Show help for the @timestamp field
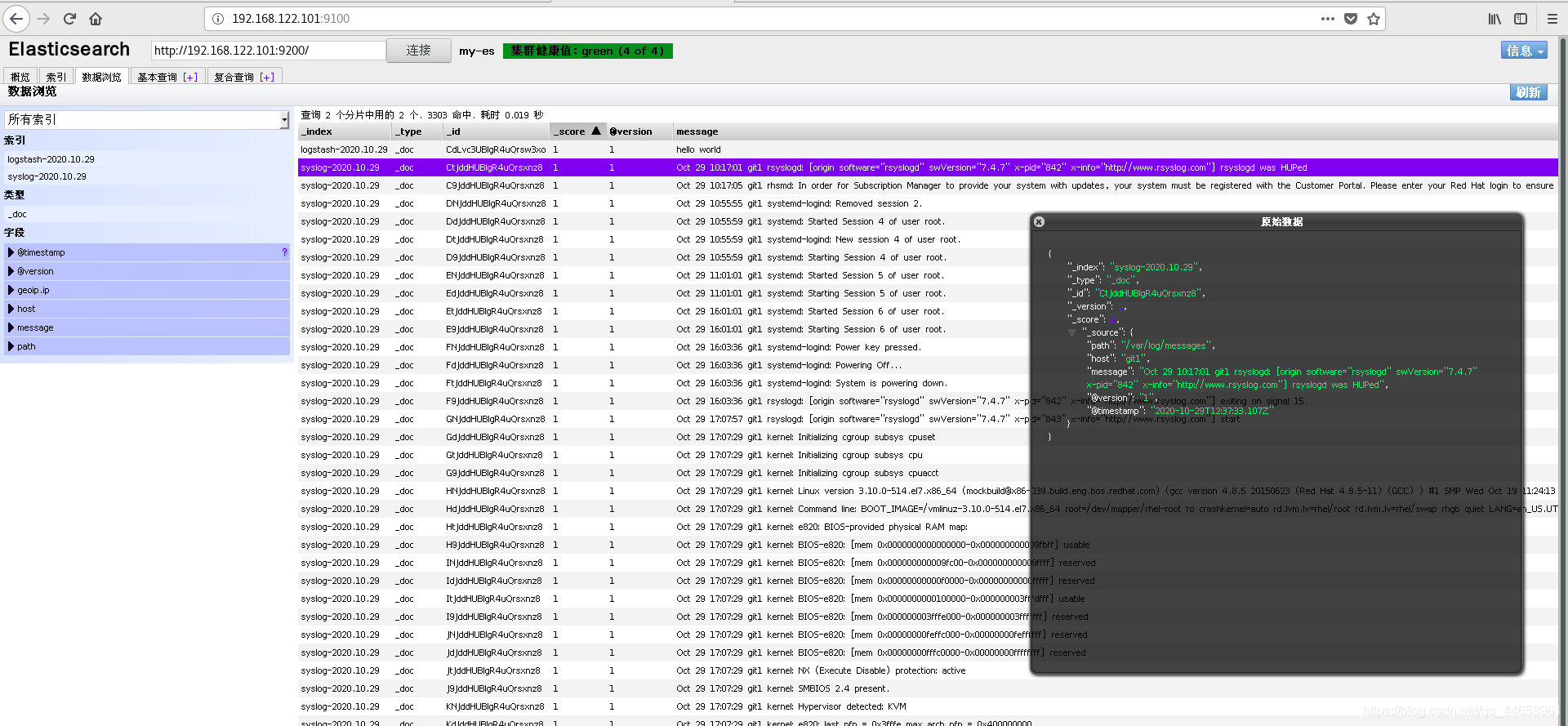 pos(284,252)
